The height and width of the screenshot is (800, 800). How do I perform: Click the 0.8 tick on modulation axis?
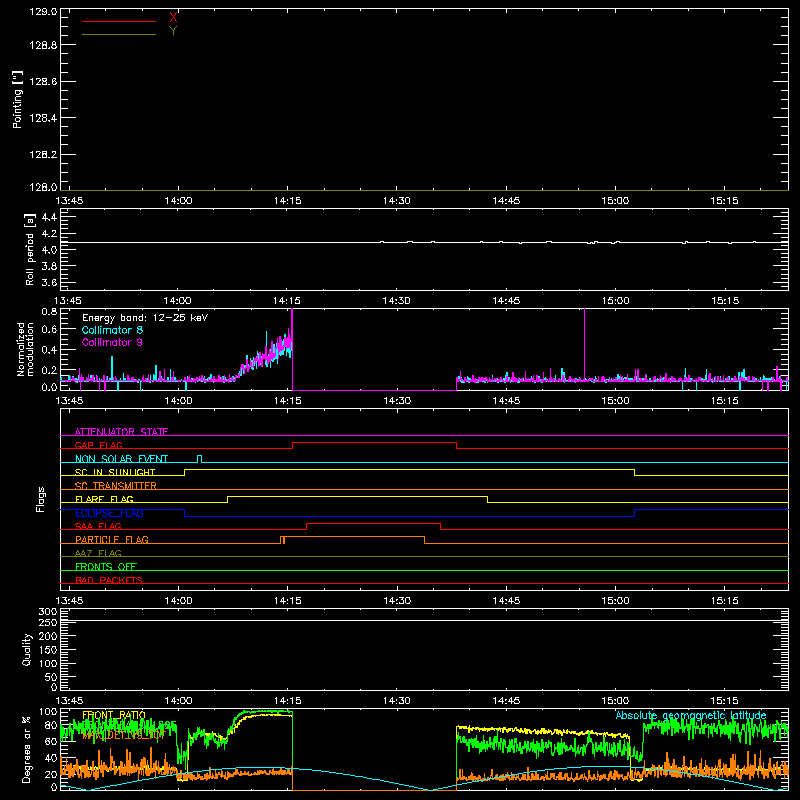point(49,311)
